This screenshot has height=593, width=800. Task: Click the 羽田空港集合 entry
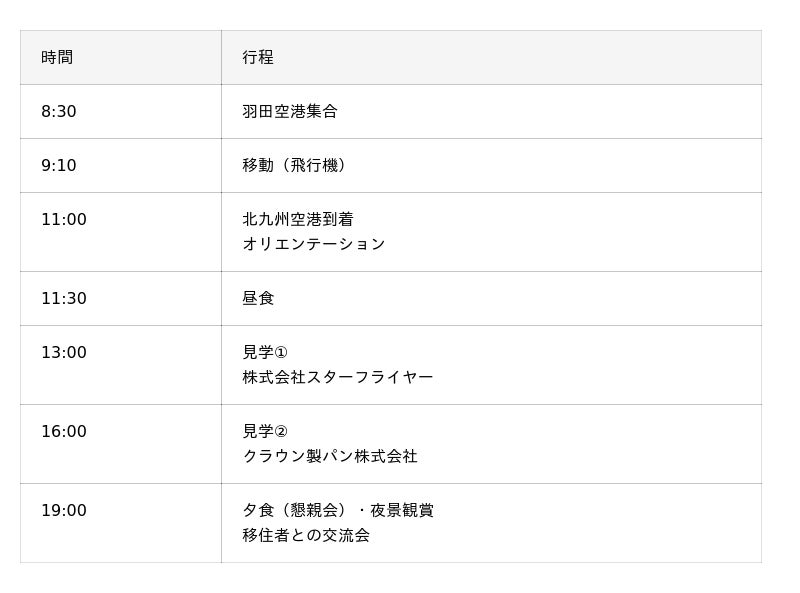[x=290, y=111]
